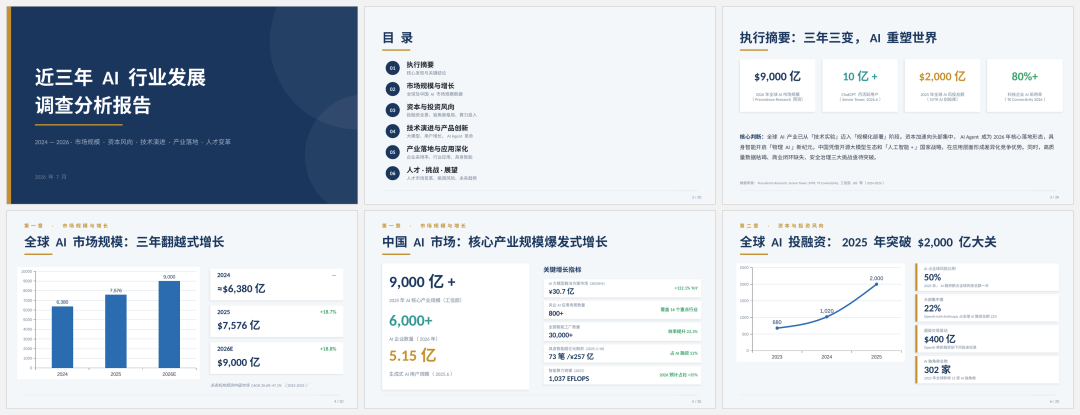The image size is (1080, 415).
Task: Click the teal 6,000+ figure
Action: (x=411, y=321)
